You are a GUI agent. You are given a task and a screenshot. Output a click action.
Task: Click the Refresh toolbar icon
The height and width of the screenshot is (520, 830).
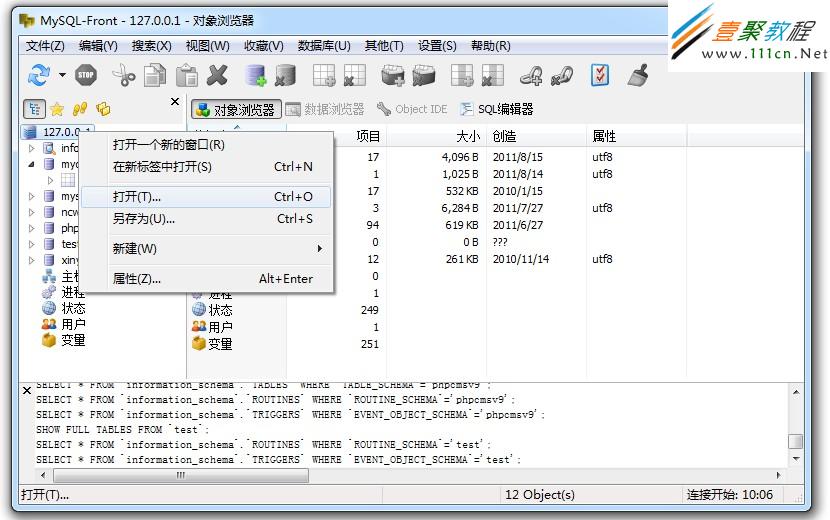[39, 75]
